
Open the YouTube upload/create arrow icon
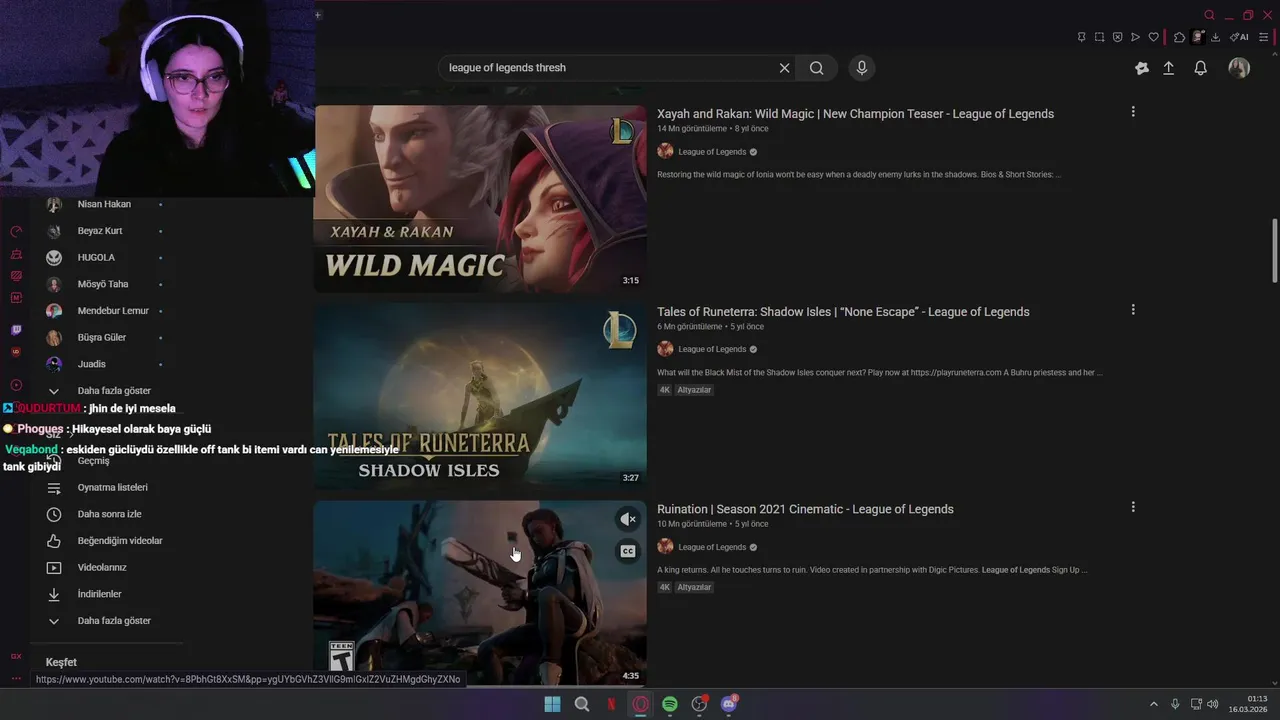(x=1168, y=68)
